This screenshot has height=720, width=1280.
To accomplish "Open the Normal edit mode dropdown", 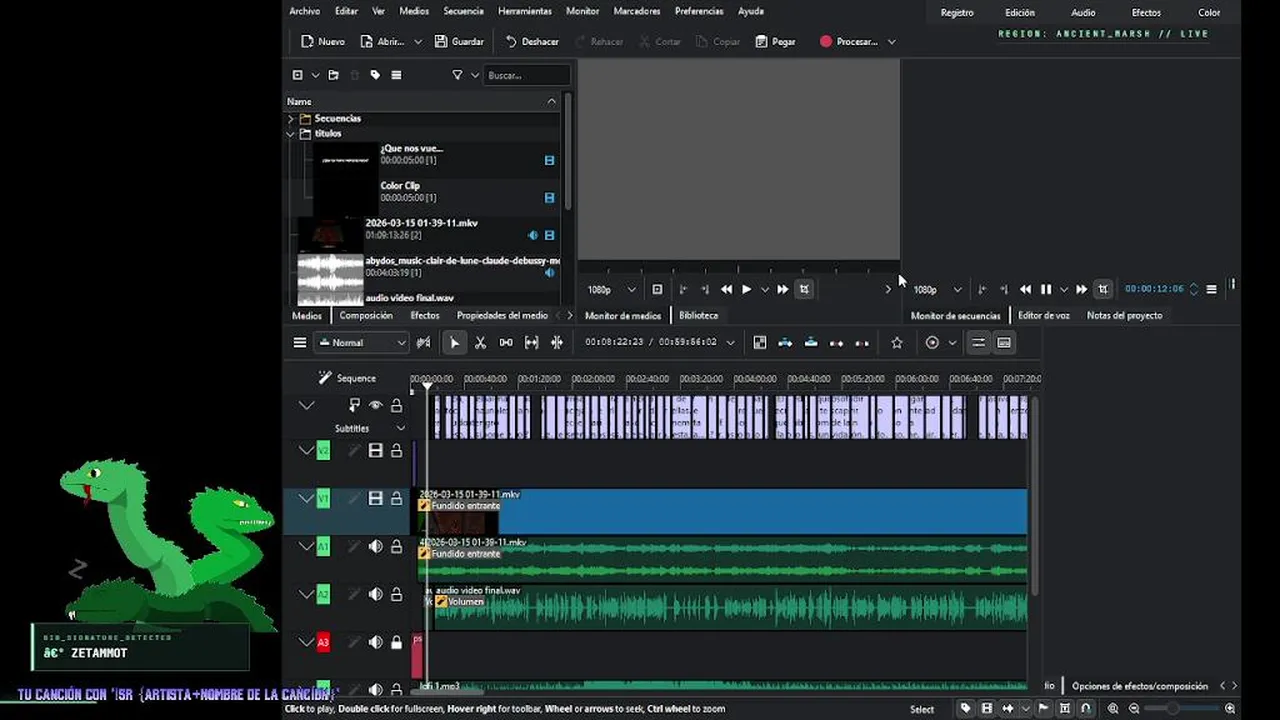I will click(363, 343).
